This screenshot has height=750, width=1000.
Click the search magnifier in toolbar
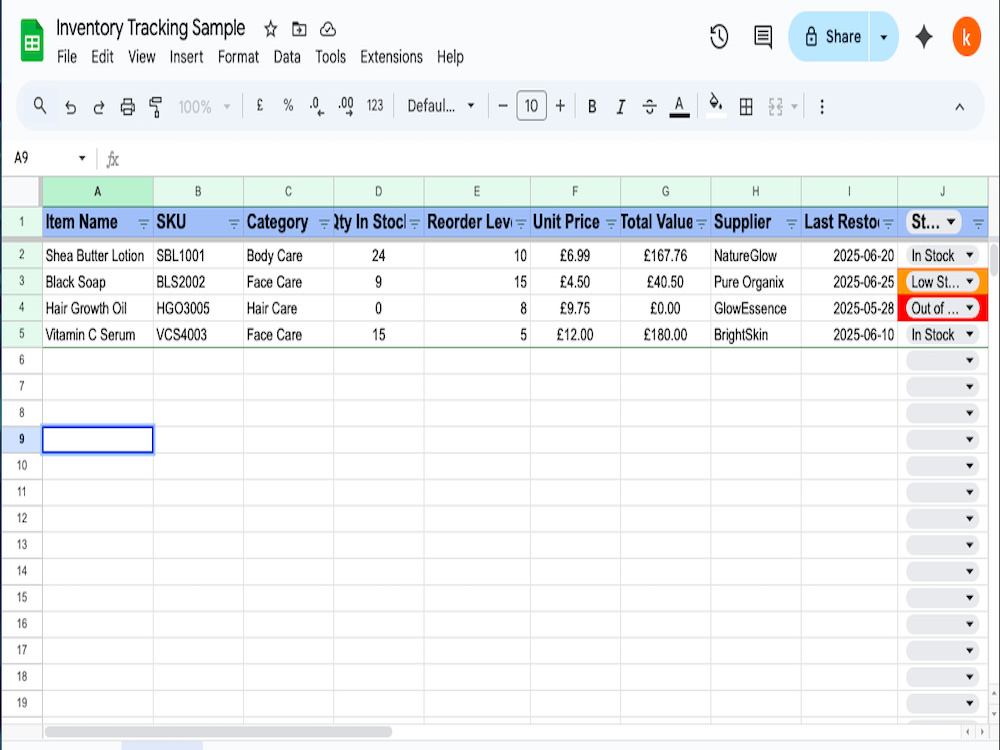[x=40, y=106]
